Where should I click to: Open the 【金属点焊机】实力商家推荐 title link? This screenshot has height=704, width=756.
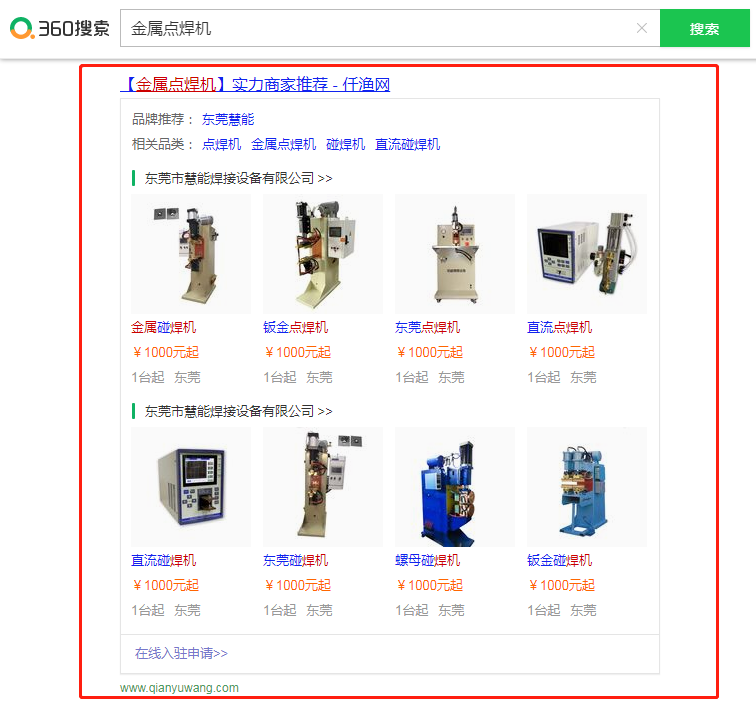[x=255, y=84]
